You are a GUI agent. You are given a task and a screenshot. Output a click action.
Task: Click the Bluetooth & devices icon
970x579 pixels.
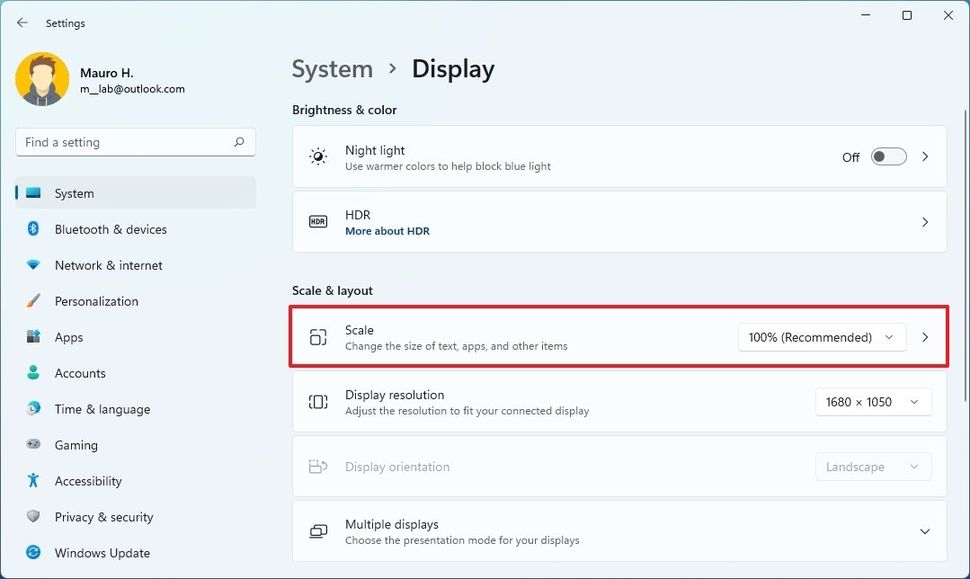[x=33, y=229]
